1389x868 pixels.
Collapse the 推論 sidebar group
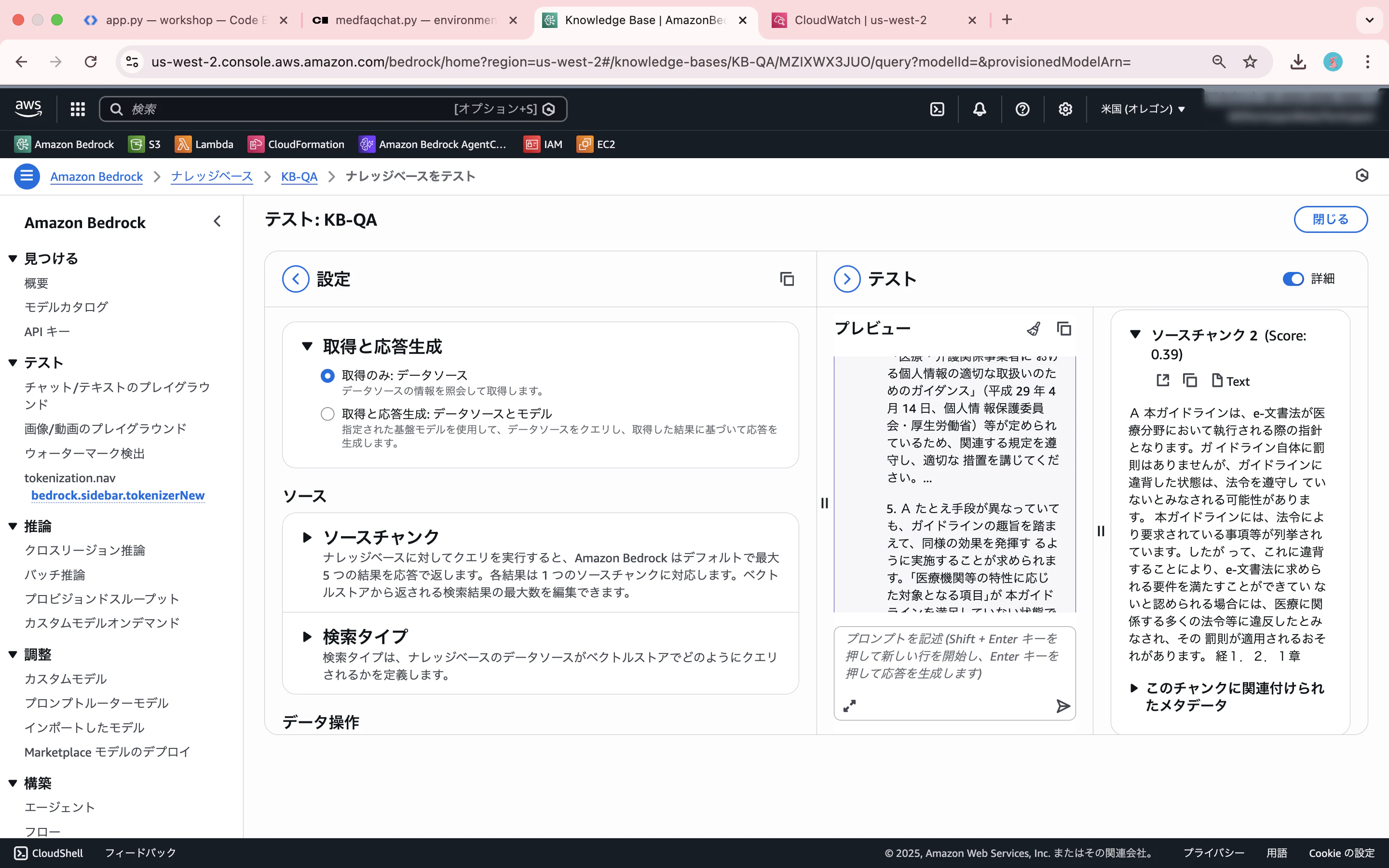click(13, 527)
